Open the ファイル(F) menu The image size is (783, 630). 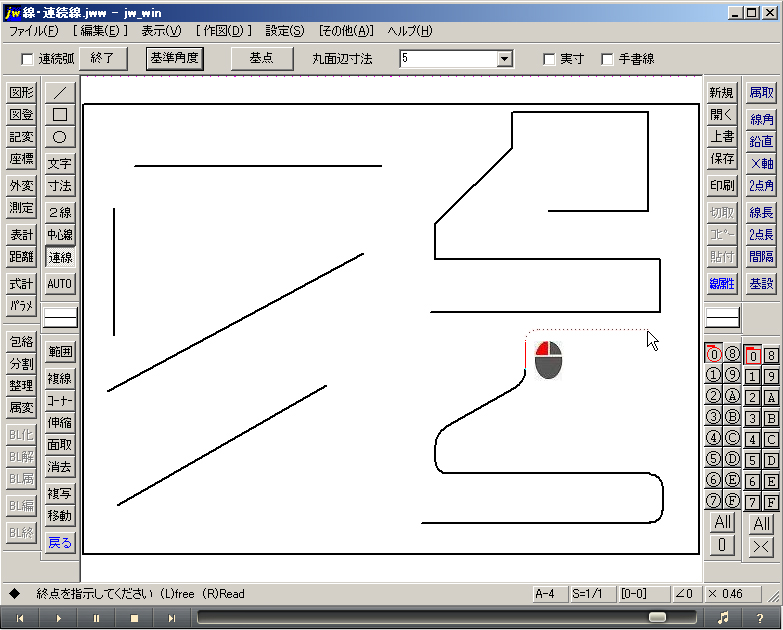[x=33, y=31]
